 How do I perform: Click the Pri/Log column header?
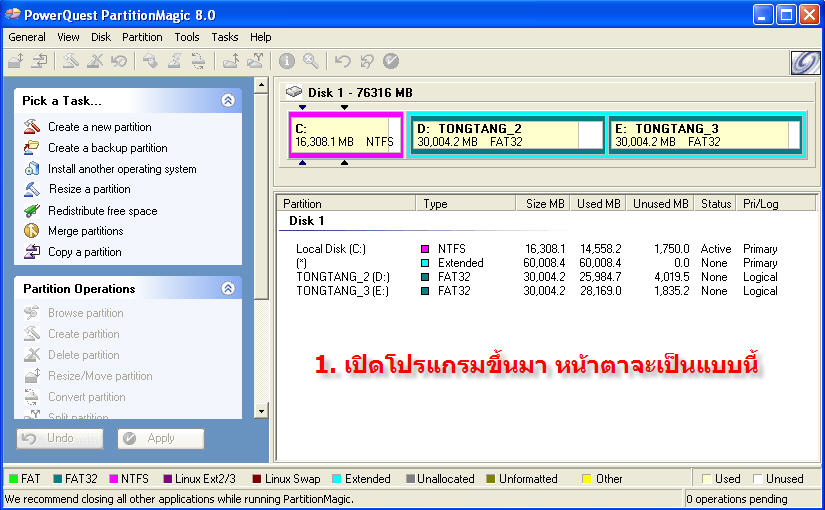coord(777,203)
